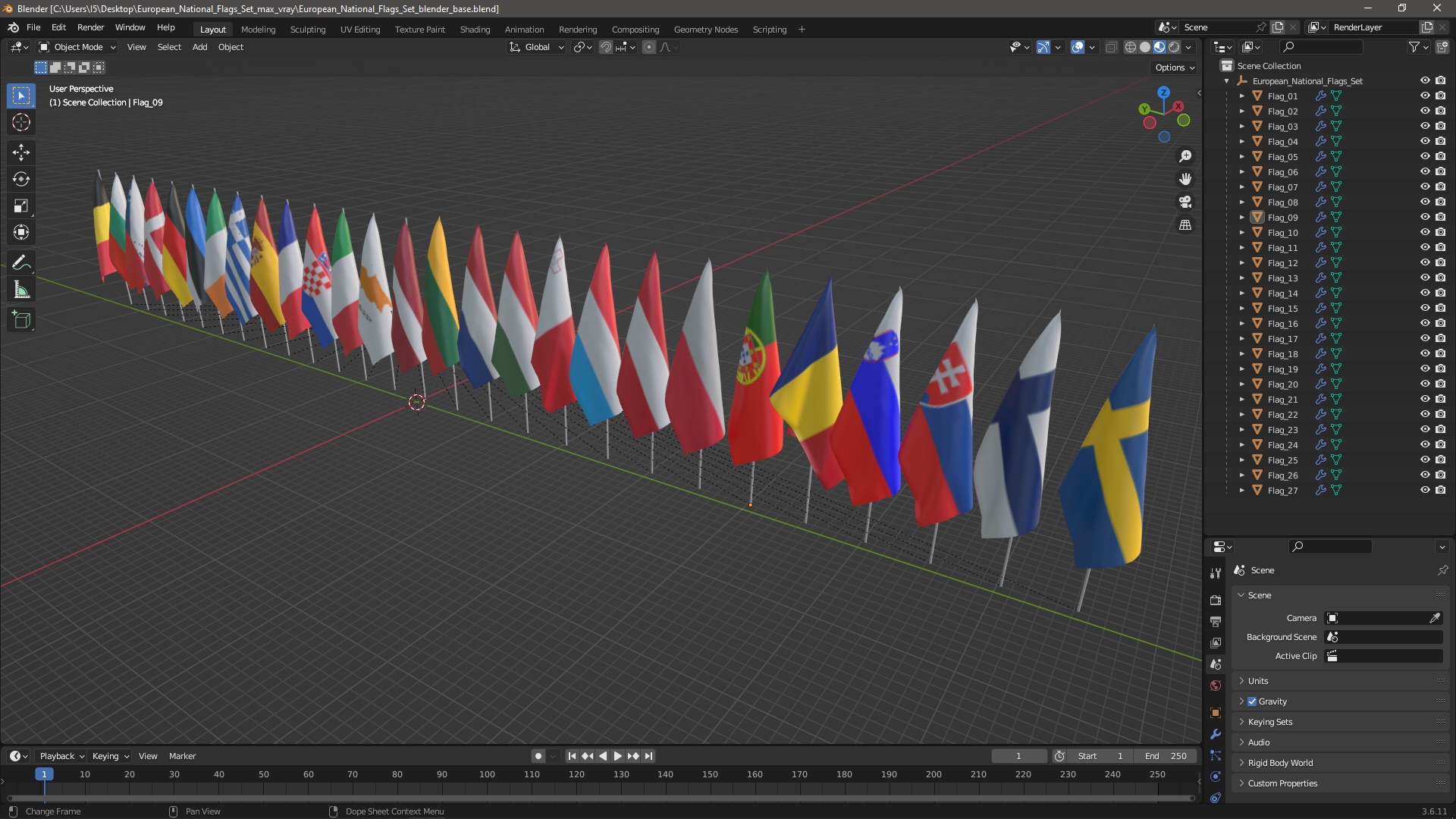Open the Object properties tab
The image size is (1456, 819).
1216,713
